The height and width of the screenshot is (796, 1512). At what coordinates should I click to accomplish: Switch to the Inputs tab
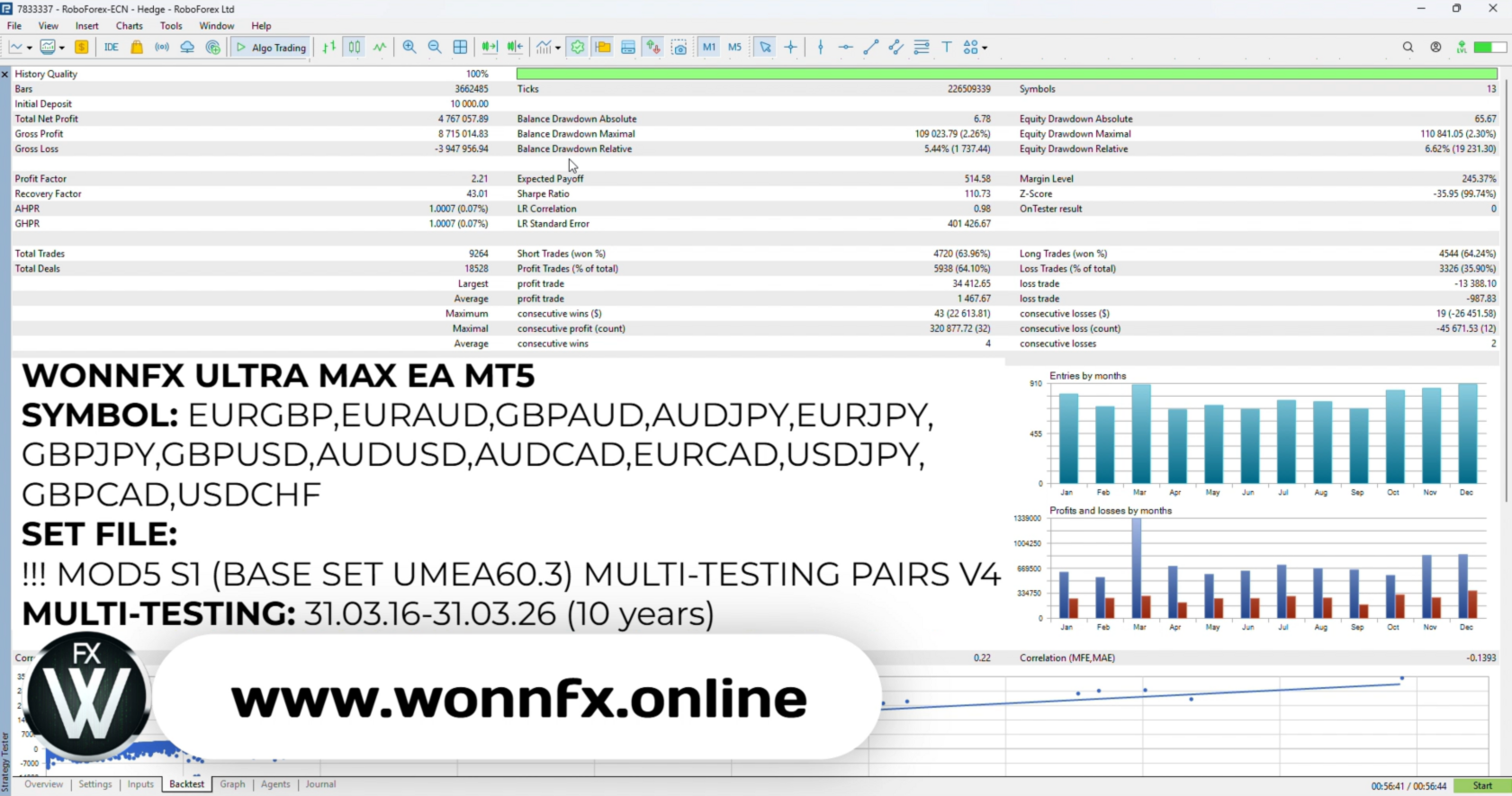pos(140,784)
